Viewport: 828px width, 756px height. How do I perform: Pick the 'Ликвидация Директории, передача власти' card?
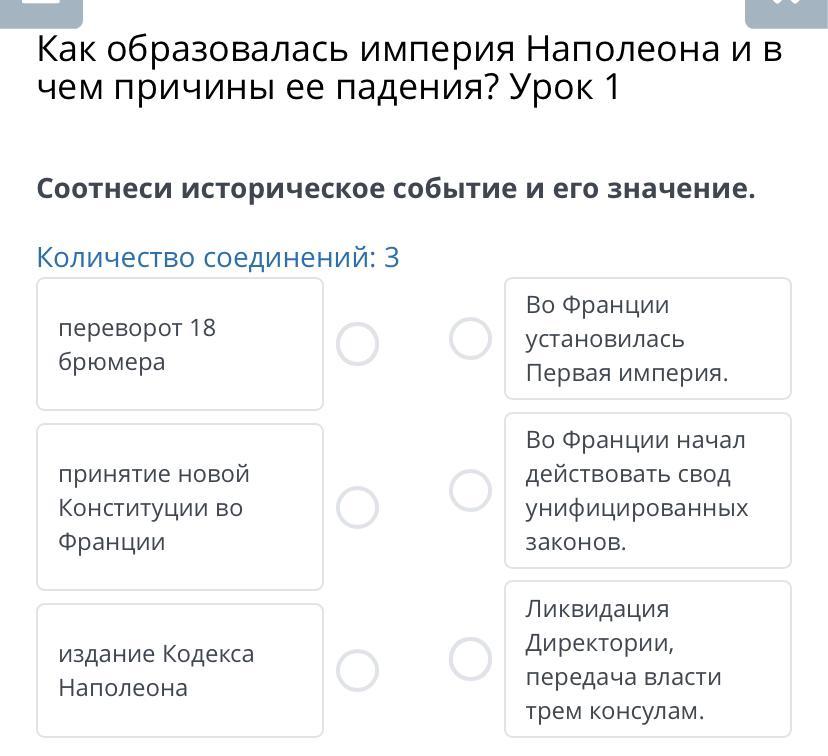click(x=647, y=659)
